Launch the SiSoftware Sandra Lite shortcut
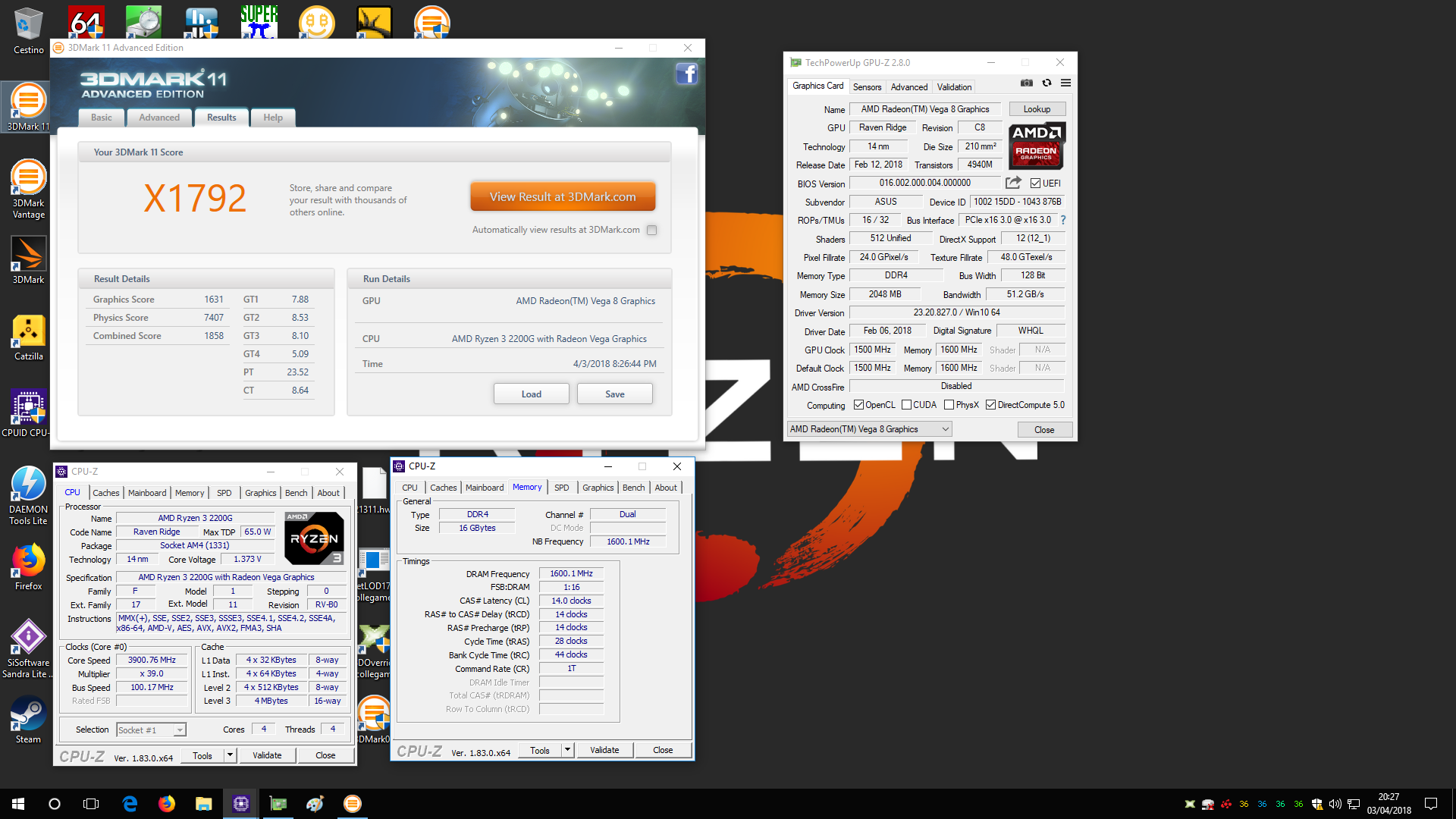Image resolution: width=1456 pixels, height=819 pixels. pos(28,649)
